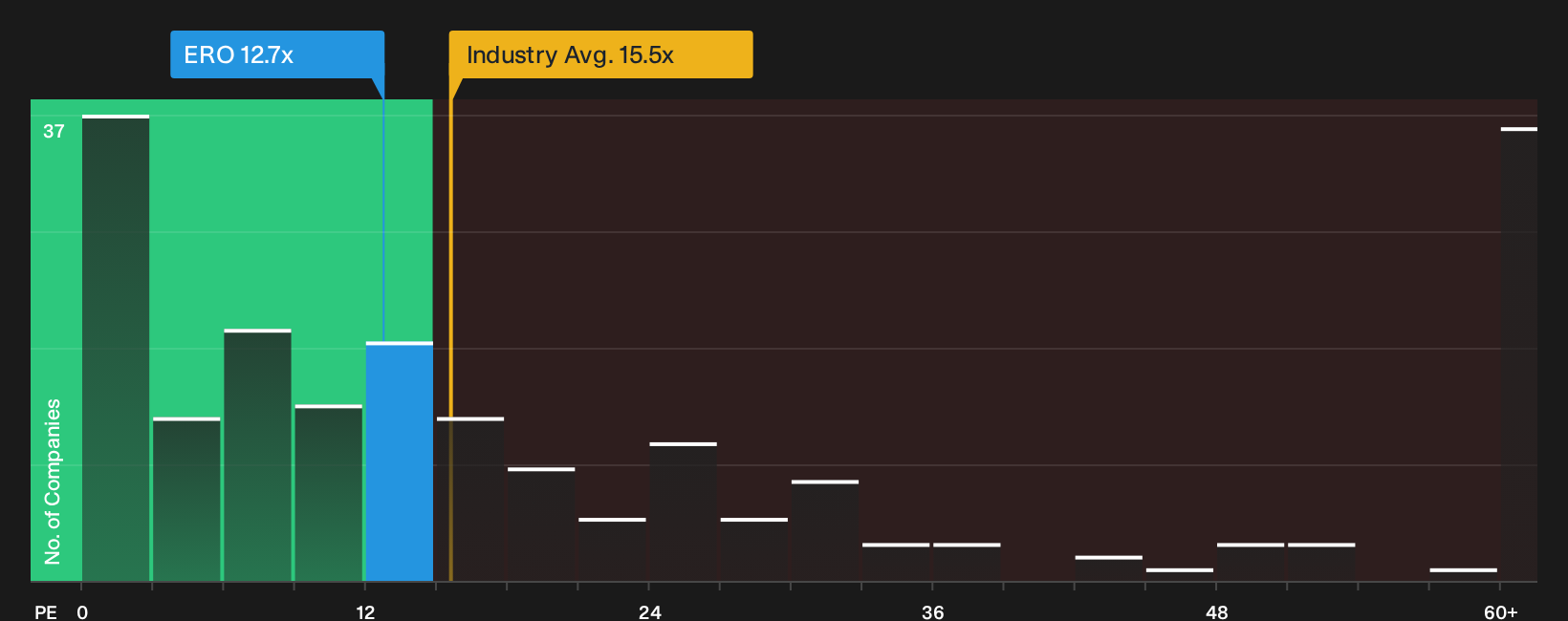The width and height of the screenshot is (1568, 621).
Task: Select the ERO 12.7x blue label
Action: pos(277,54)
